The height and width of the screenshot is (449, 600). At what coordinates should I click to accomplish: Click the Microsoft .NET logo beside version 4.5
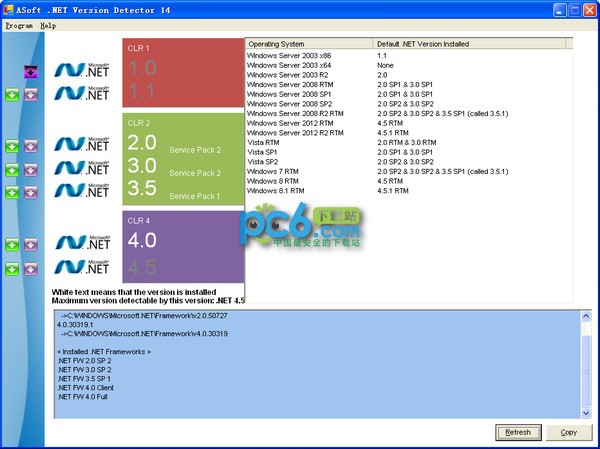click(82, 267)
